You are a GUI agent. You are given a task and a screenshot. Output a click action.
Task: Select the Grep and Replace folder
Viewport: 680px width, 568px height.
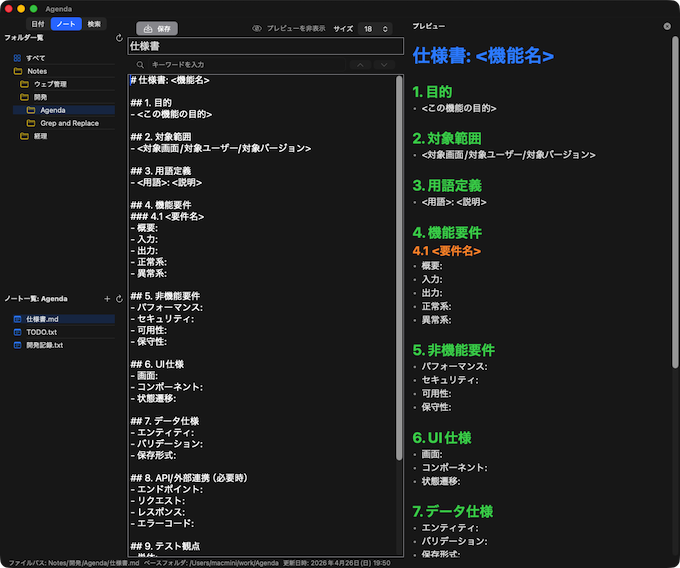(x=68, y=123)
